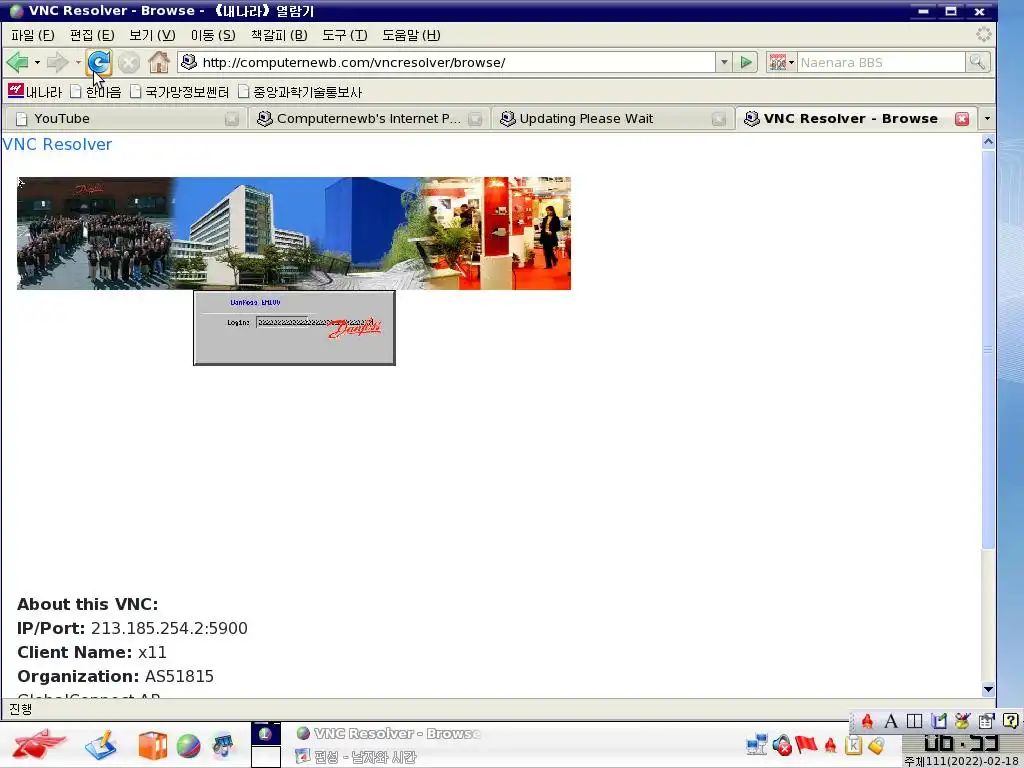Viewport: 1024px width, 768px height.
Task: Click the letter A icon in input toolbar
Action: [x=890, y=721]
